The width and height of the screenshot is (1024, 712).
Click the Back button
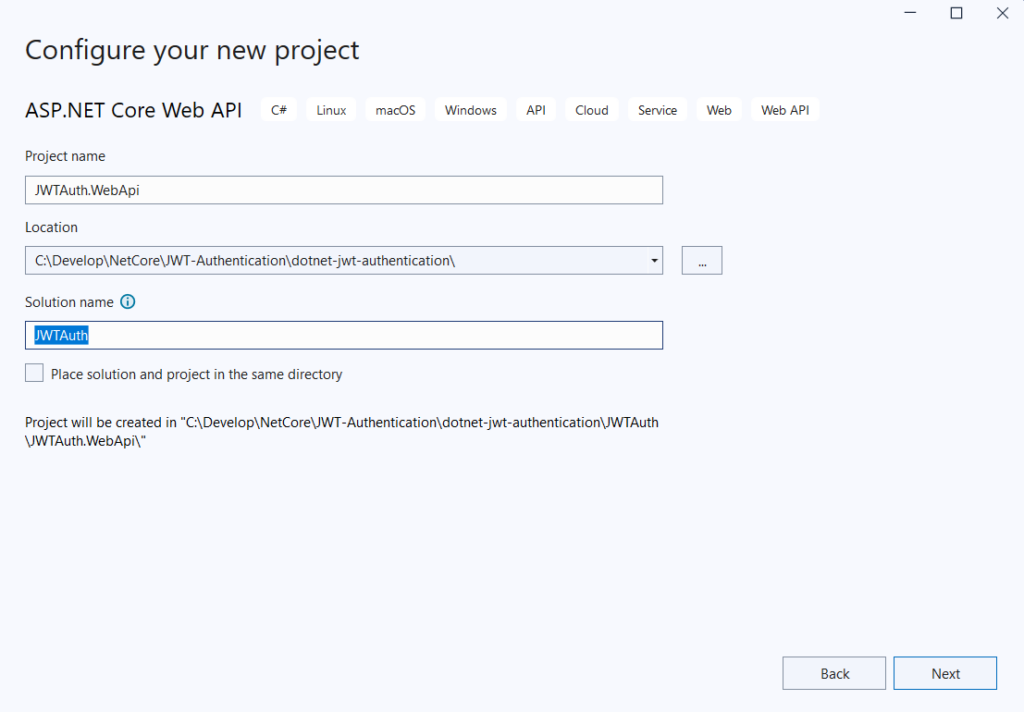click(x=834, y=673)
